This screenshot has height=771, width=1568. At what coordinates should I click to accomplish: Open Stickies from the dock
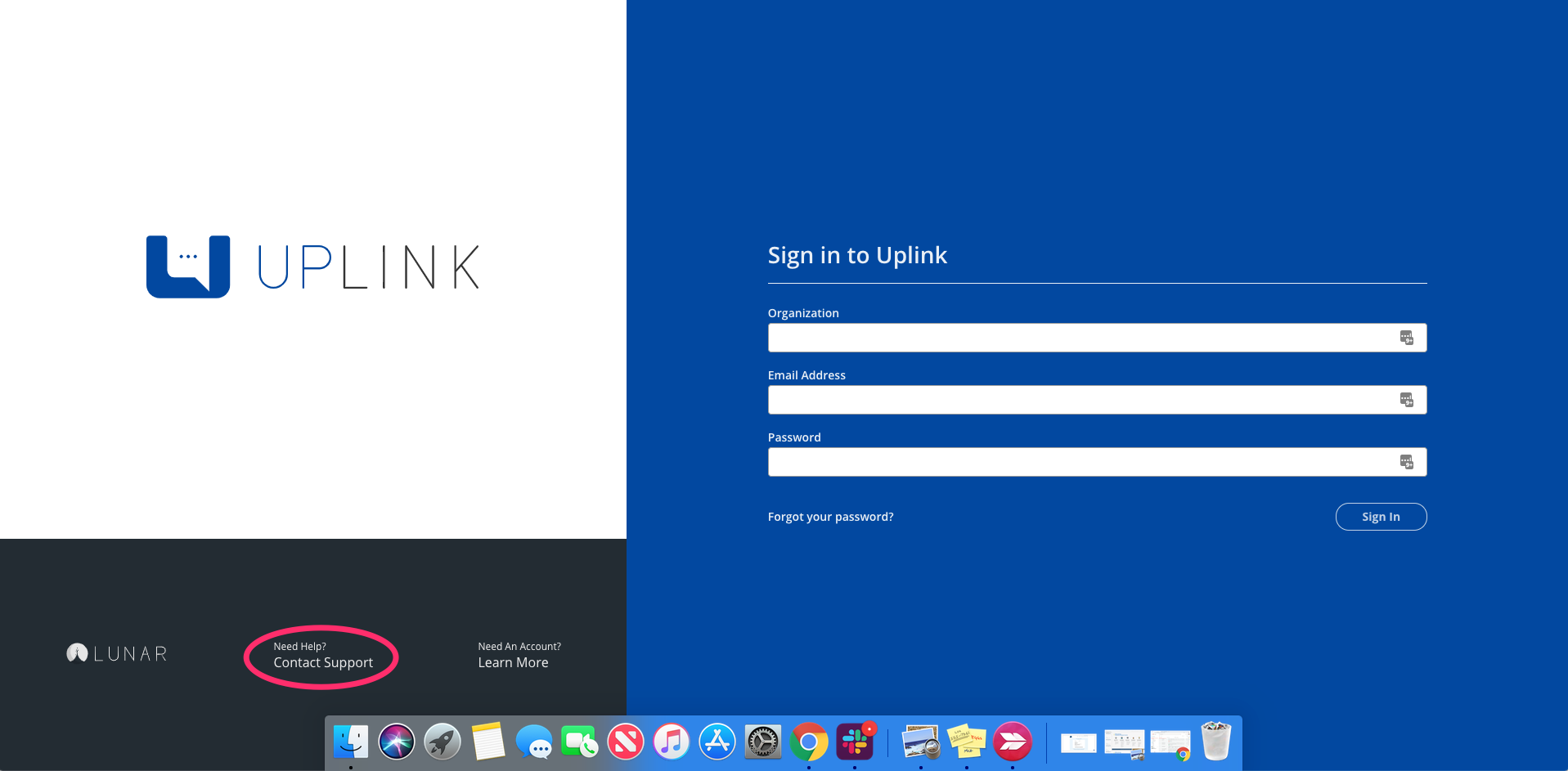pyautogui.click(x=967, y=742)
